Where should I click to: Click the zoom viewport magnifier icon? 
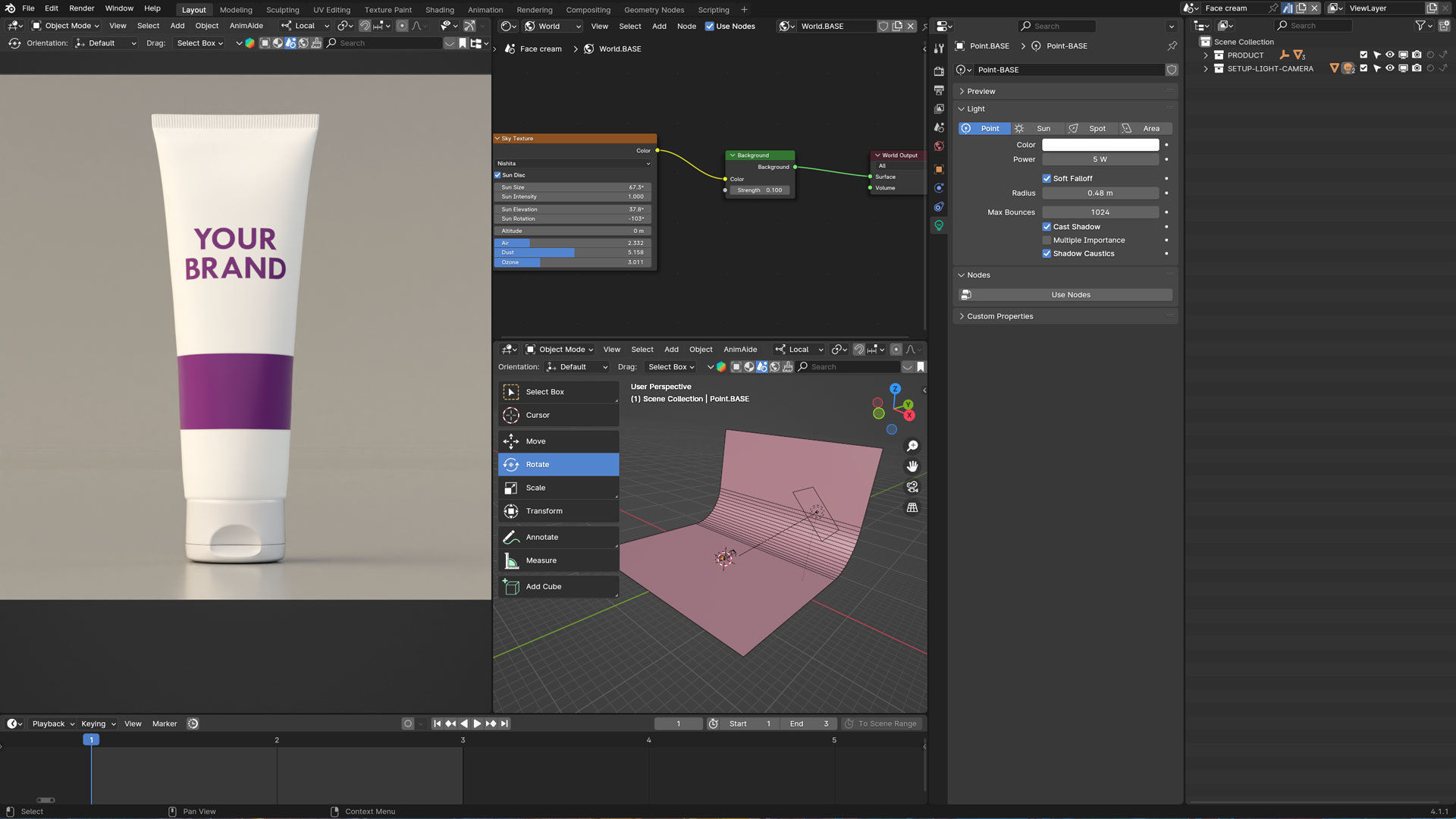pos(912,446)
